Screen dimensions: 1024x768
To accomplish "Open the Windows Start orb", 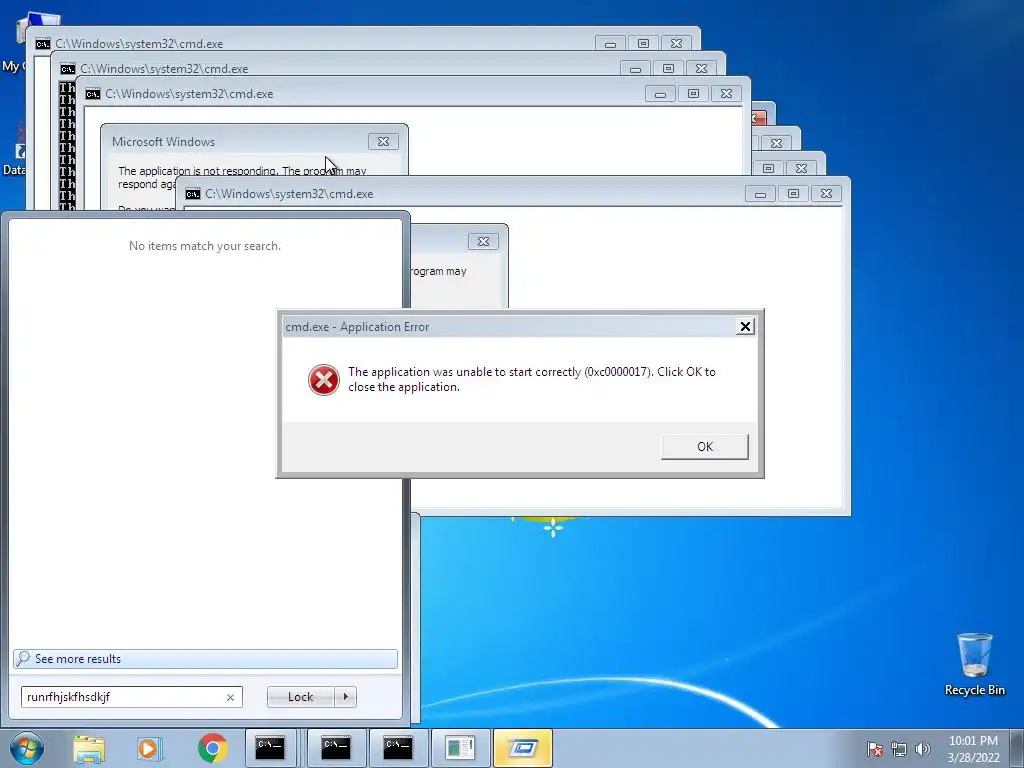I will [x=27, y=748].
